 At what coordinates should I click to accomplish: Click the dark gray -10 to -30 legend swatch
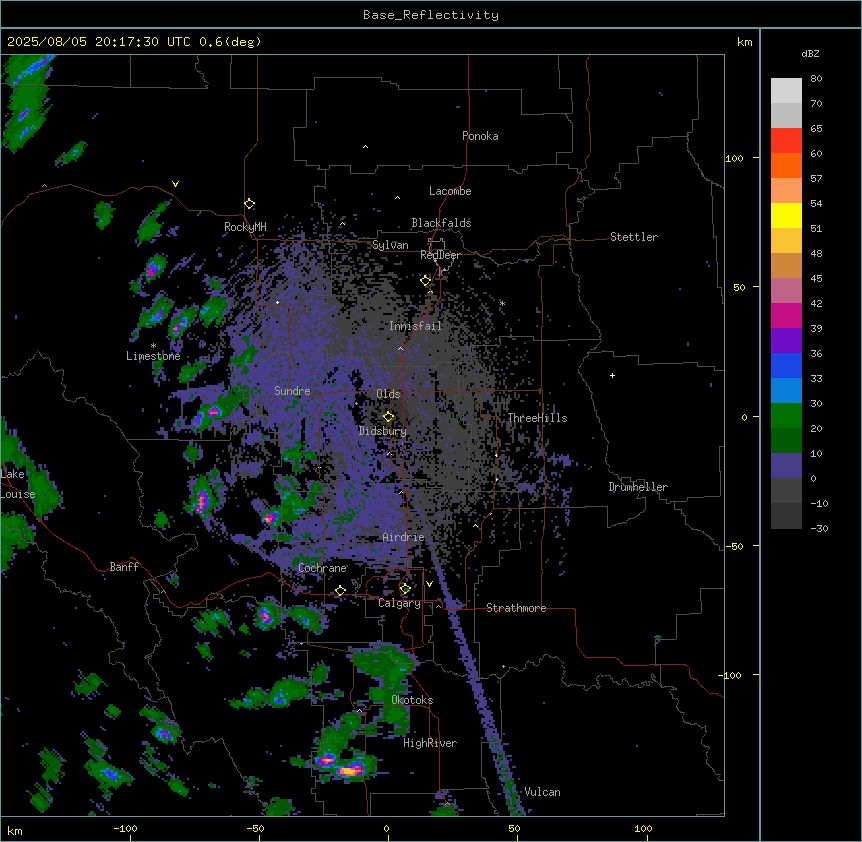(x=786, y=516)
